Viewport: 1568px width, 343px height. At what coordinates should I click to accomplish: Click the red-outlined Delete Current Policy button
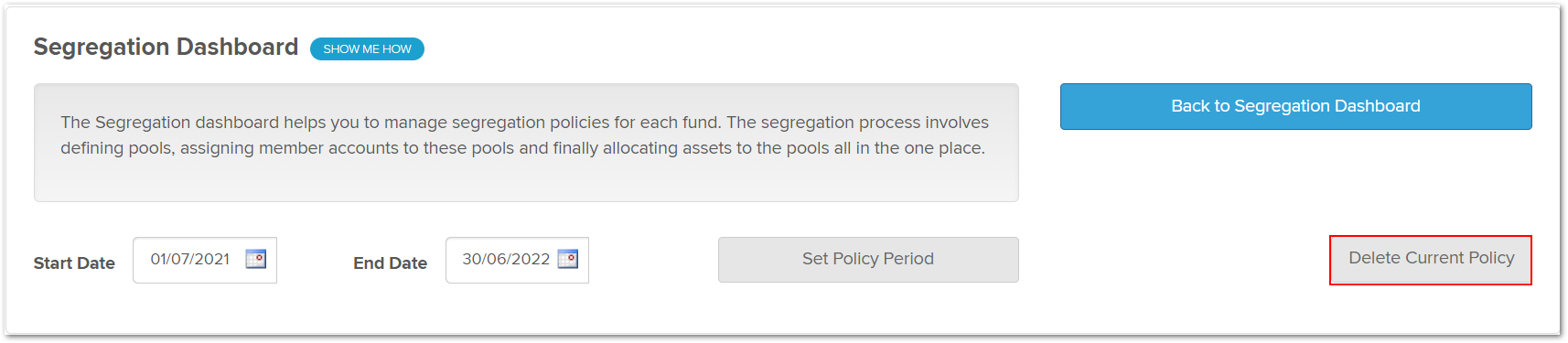[x=1431, y=259]
